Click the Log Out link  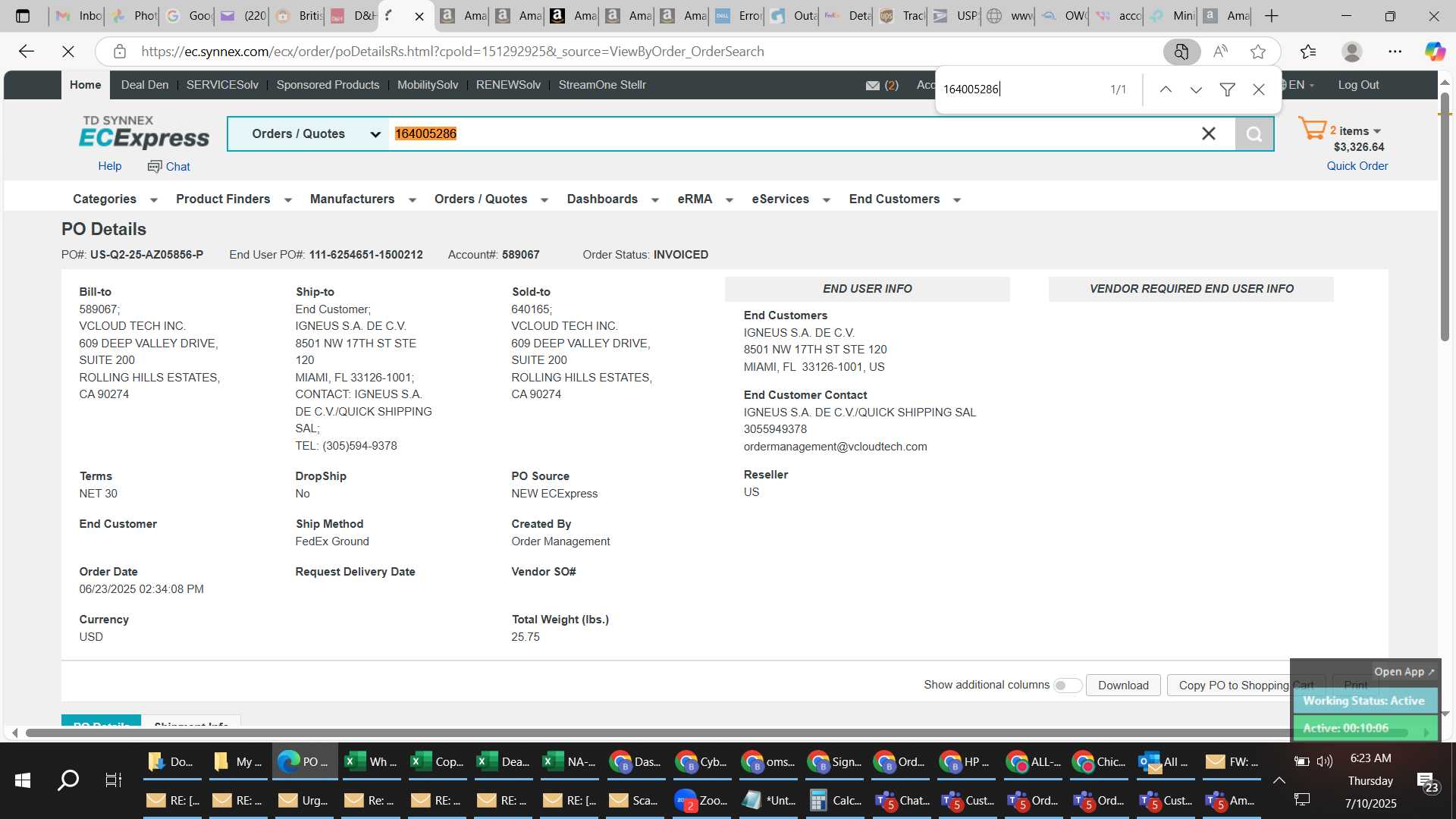[x=1358, y=85]
